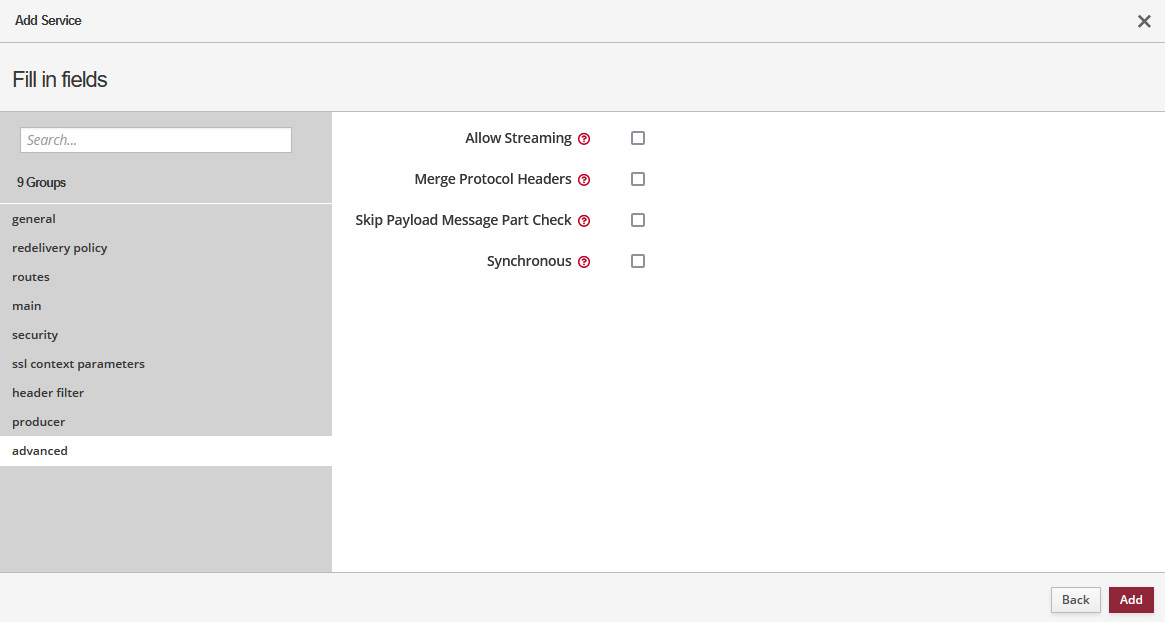The width and height of the screenshot is (1165, 622).
Task: Show help tooltip for Synchronous option
Action: coord(584,262)
